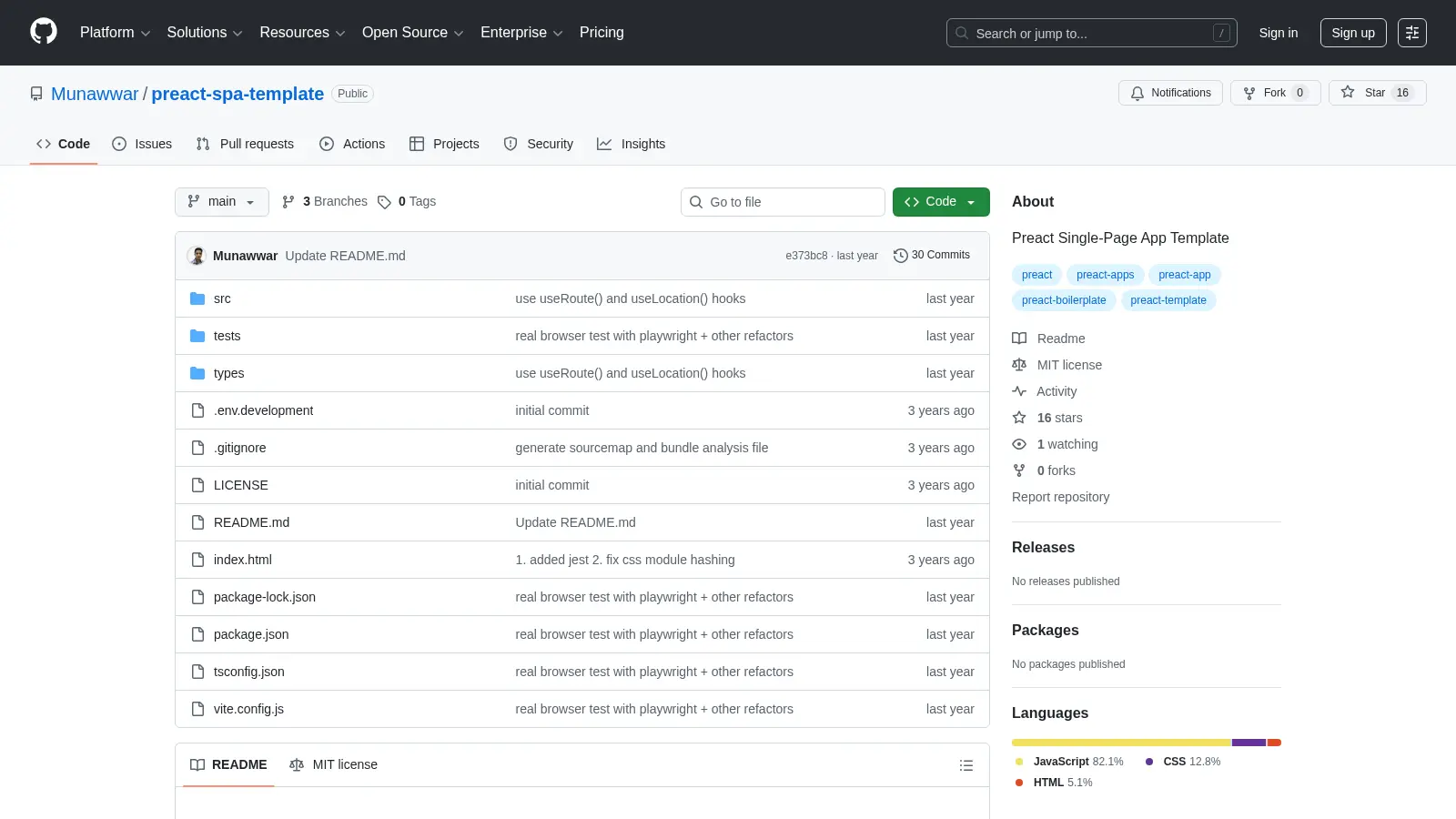Click the commit history clock icon
This screenshot has height=819, width=1456.
click(901, 256)
